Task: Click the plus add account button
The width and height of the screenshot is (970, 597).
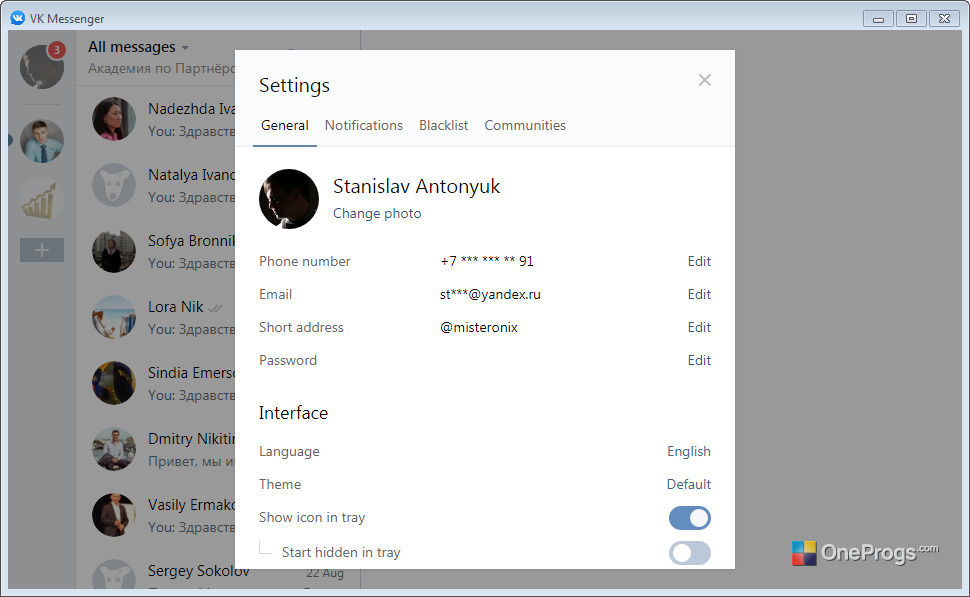Action: coord(42,250)
